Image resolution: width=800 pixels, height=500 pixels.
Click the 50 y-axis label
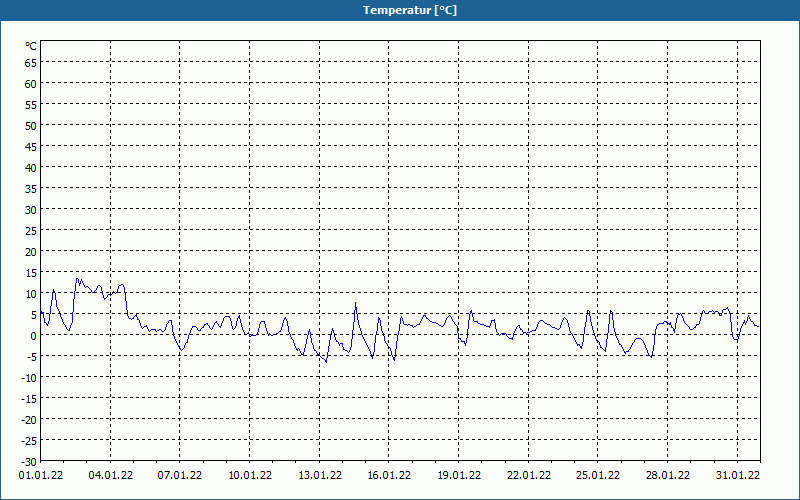pyautogui.click(x=31, y=126)
